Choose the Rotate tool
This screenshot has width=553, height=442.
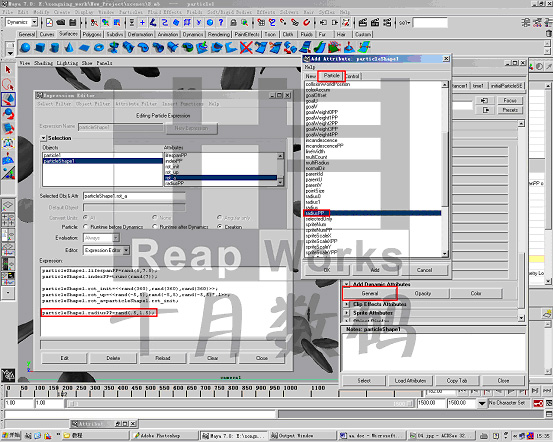tap(8, 114)
